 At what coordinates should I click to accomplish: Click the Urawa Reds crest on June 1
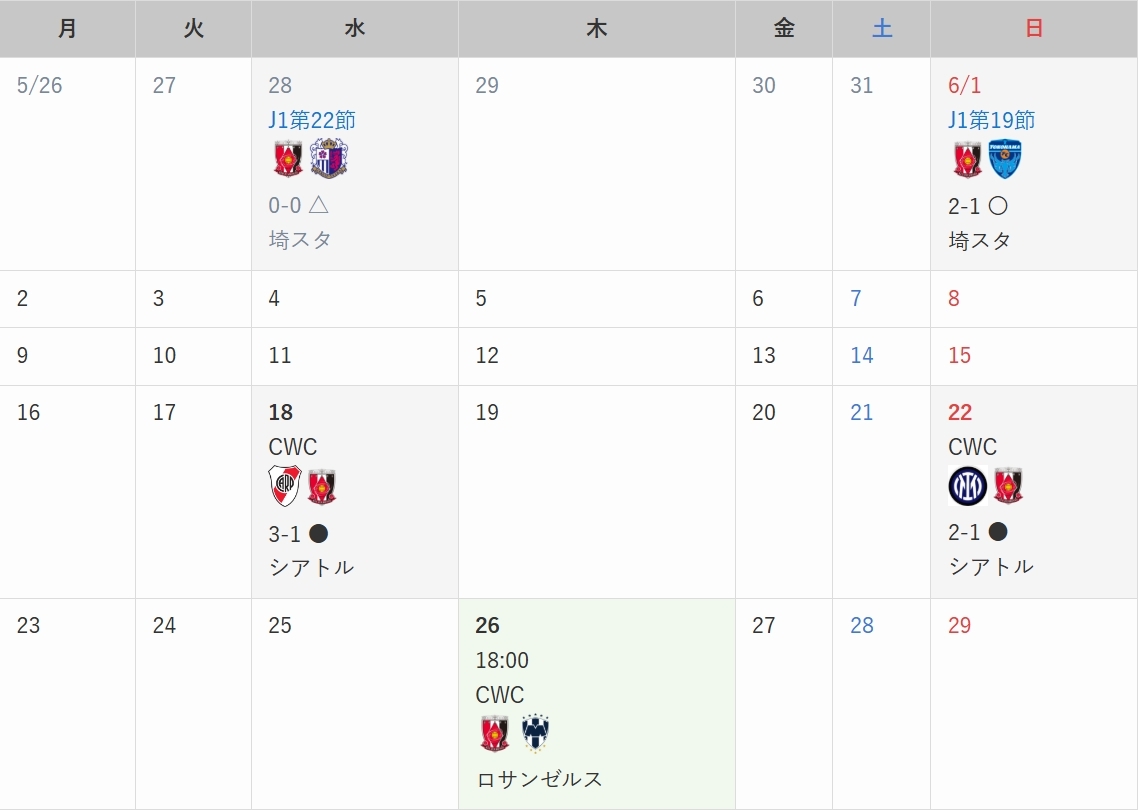[x=968, y=159]
